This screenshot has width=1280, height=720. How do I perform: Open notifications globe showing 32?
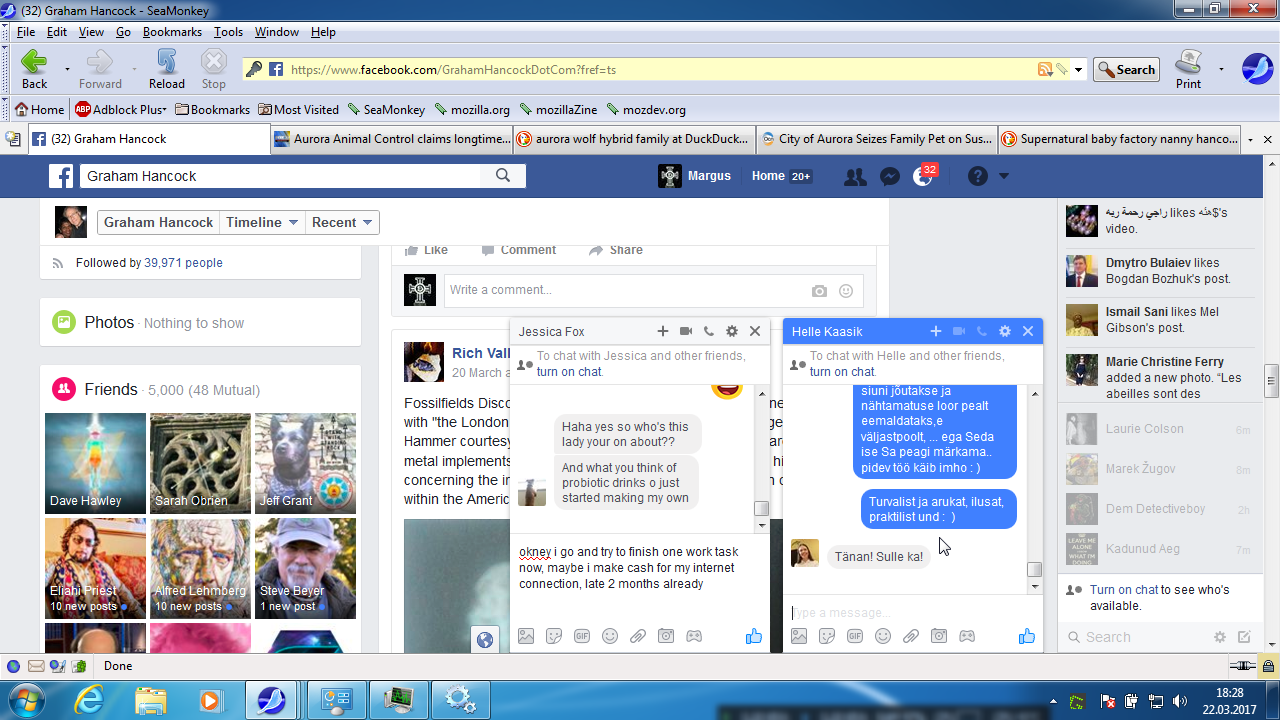pyautogui.click(x=923, y=176)
